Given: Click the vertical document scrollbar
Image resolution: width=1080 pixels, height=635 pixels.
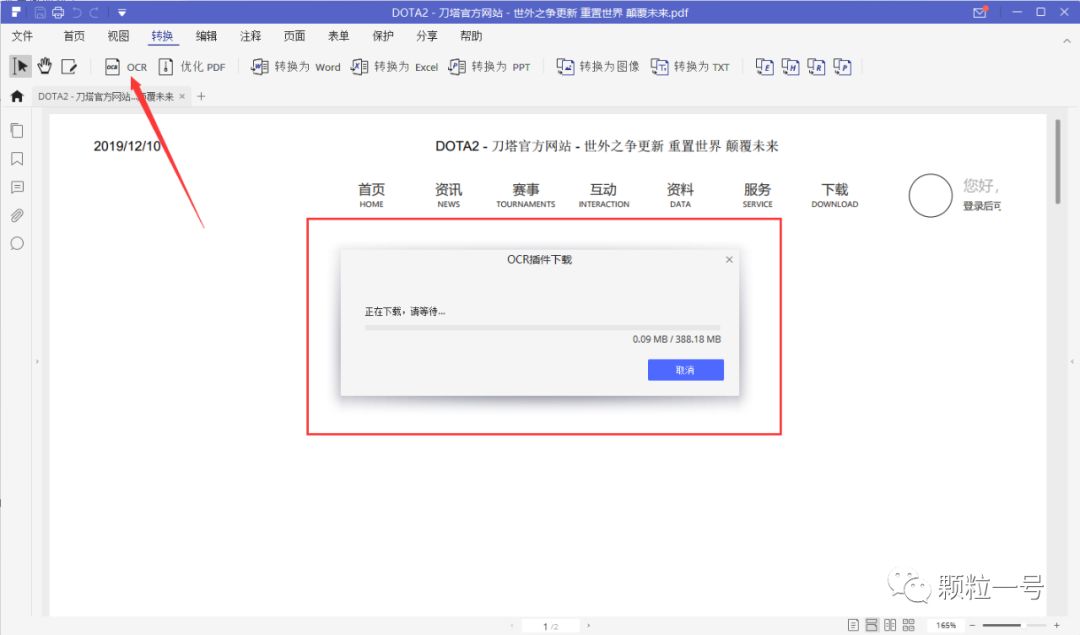Looking at the screenshot, I should point(1058,162).
